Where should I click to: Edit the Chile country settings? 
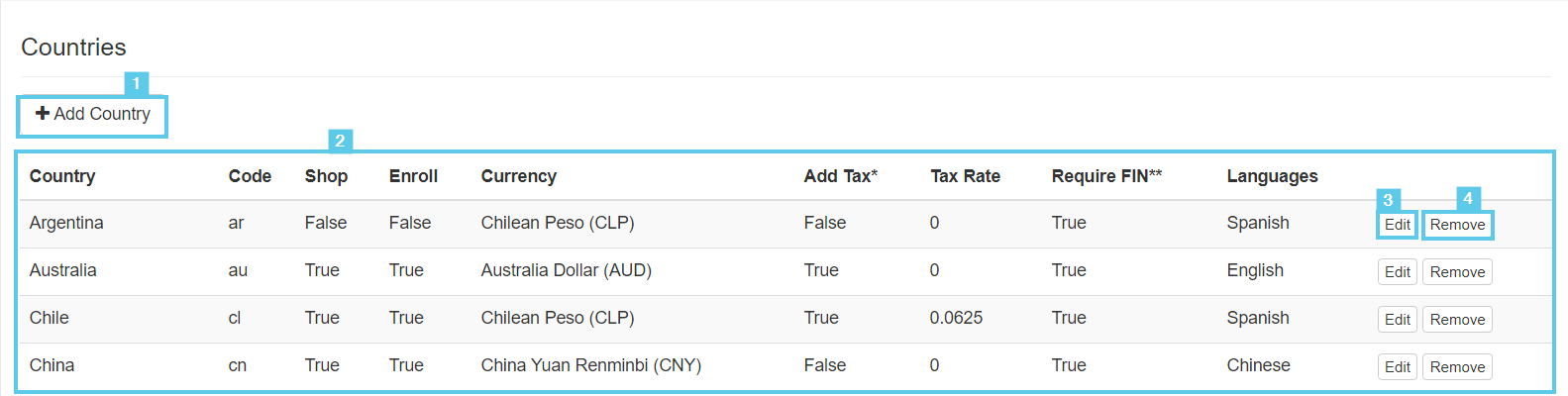(1397, 320)
